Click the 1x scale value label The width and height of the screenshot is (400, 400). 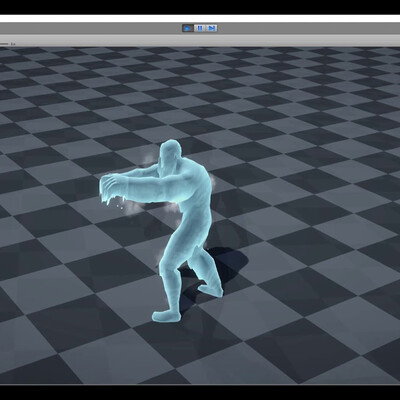(13, 43)
